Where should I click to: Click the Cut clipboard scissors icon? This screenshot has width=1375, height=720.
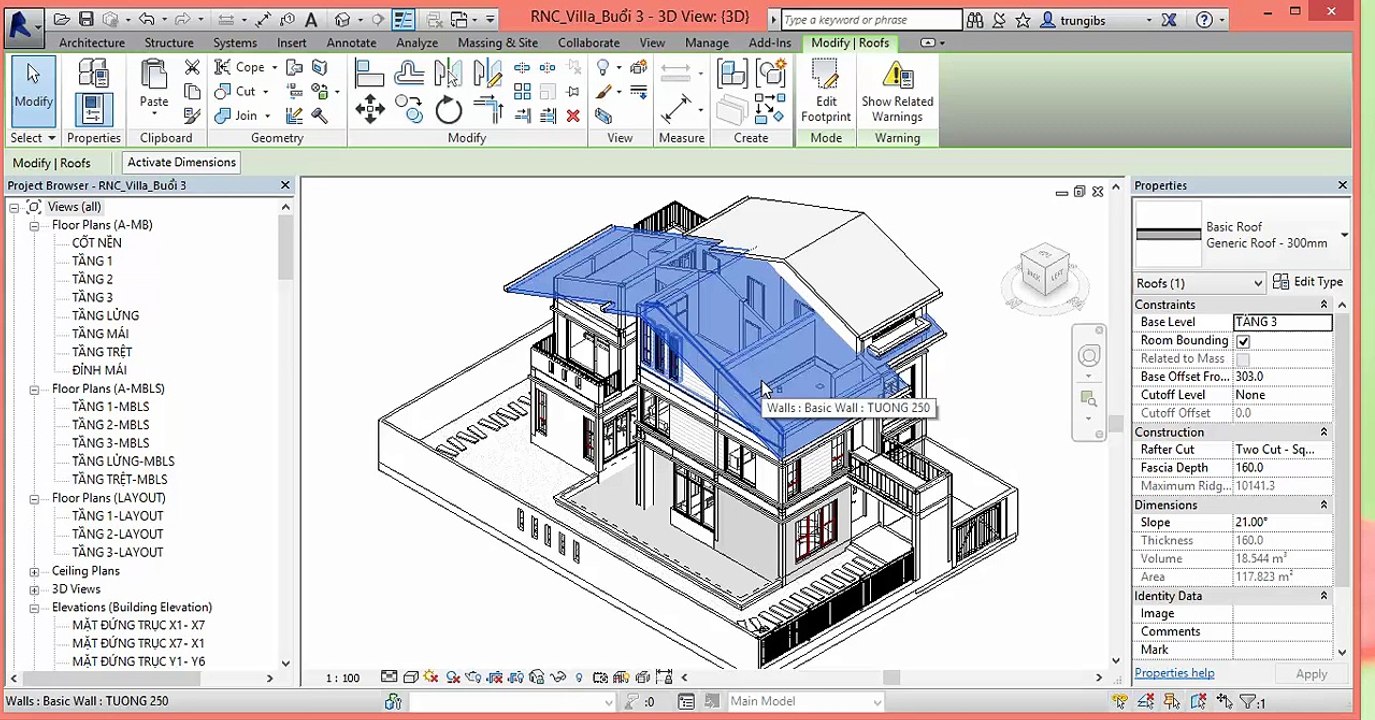192,67
